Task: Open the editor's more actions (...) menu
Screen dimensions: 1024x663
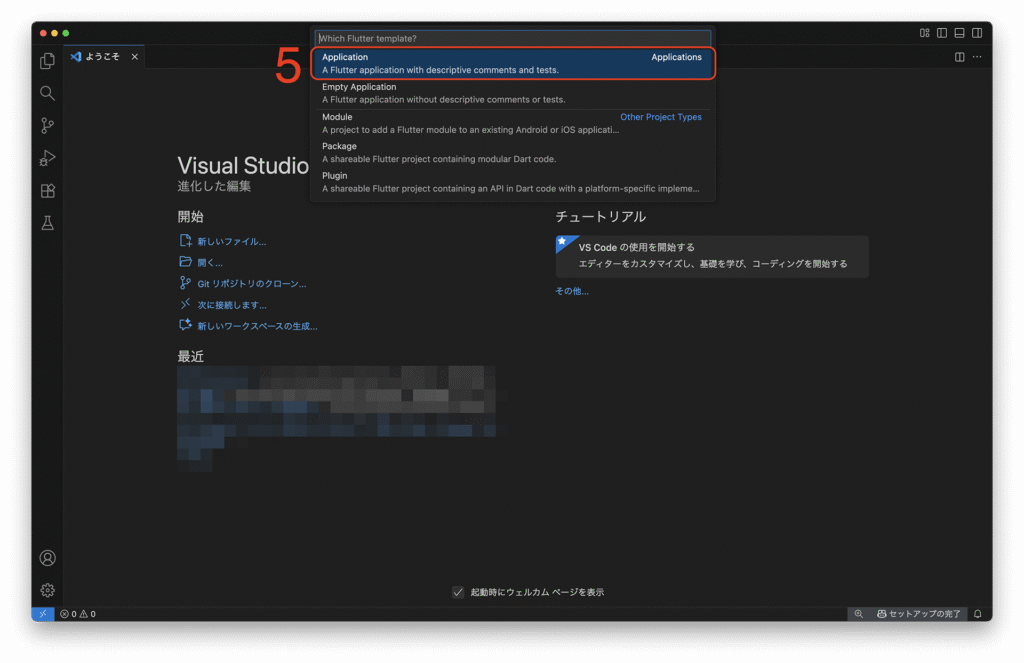Action: [x=977, y=57]
